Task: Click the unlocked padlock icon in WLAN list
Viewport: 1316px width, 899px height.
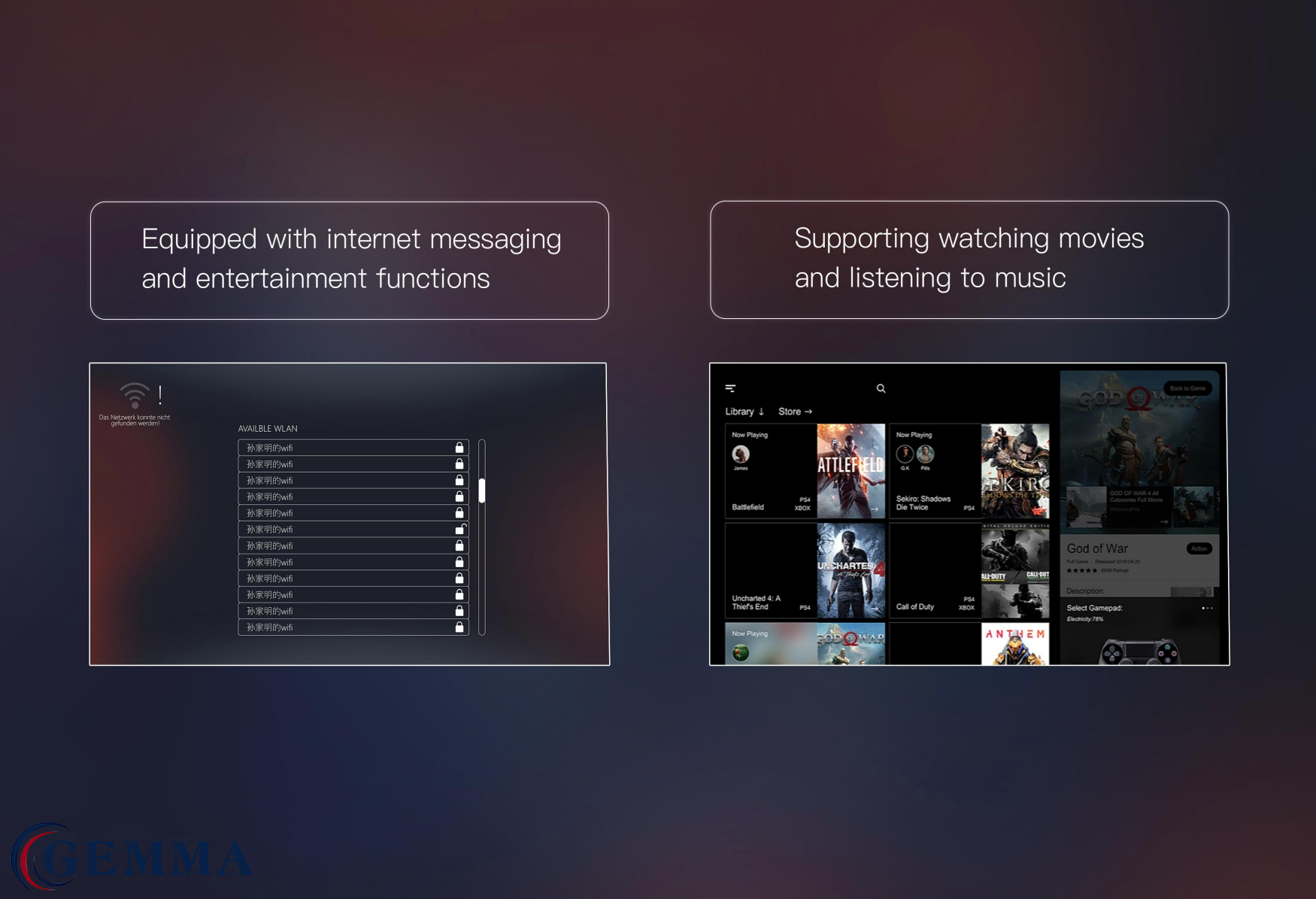Action: tap(459, 529)
